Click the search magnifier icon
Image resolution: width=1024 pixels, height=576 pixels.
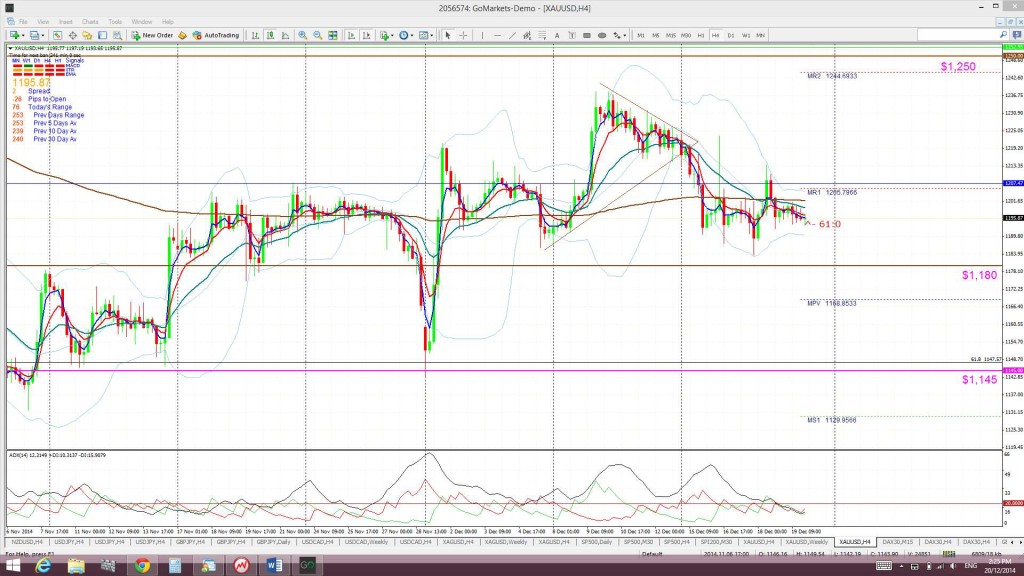1003,35
